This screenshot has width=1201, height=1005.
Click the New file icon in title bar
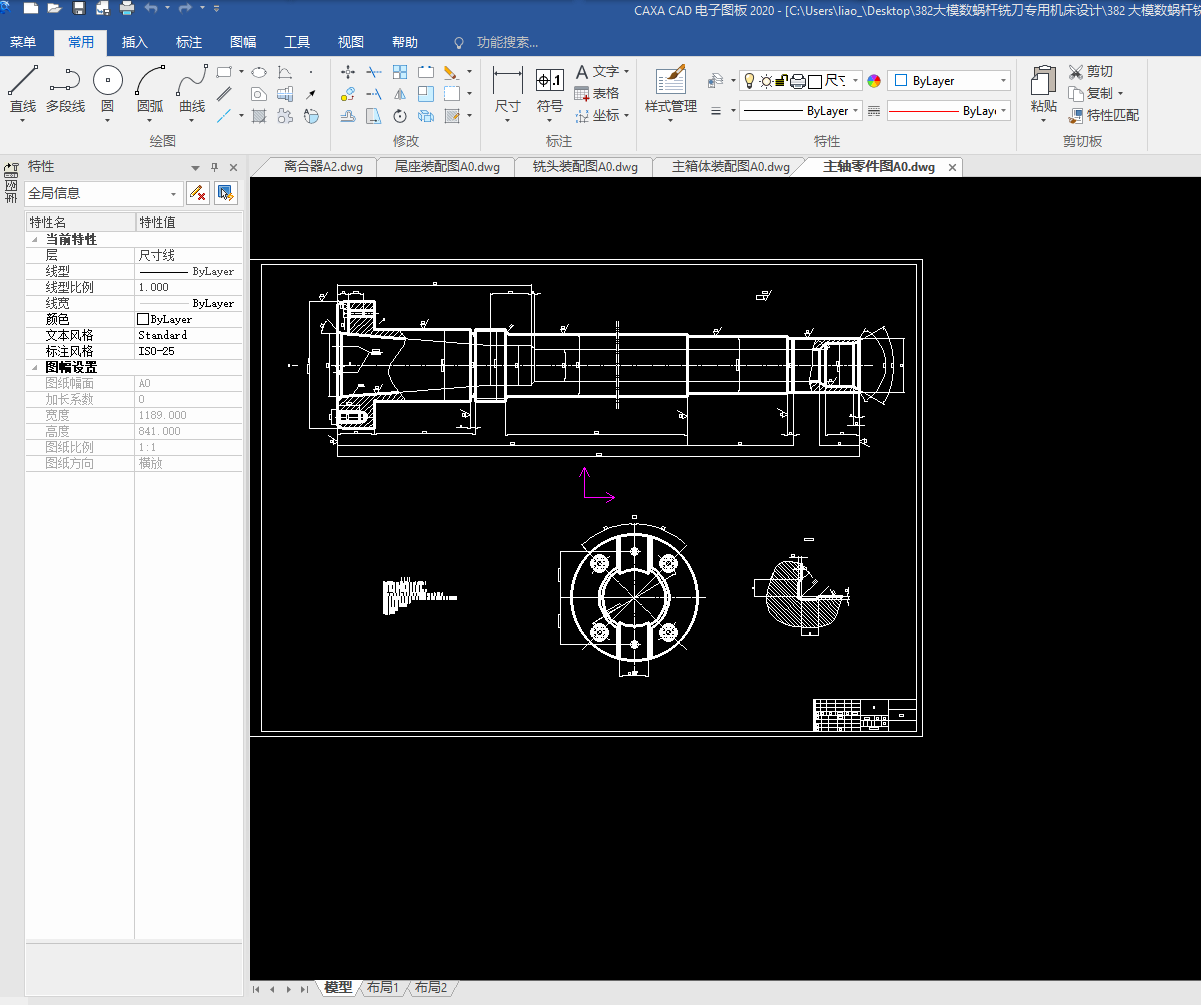[x=30, y=8]
